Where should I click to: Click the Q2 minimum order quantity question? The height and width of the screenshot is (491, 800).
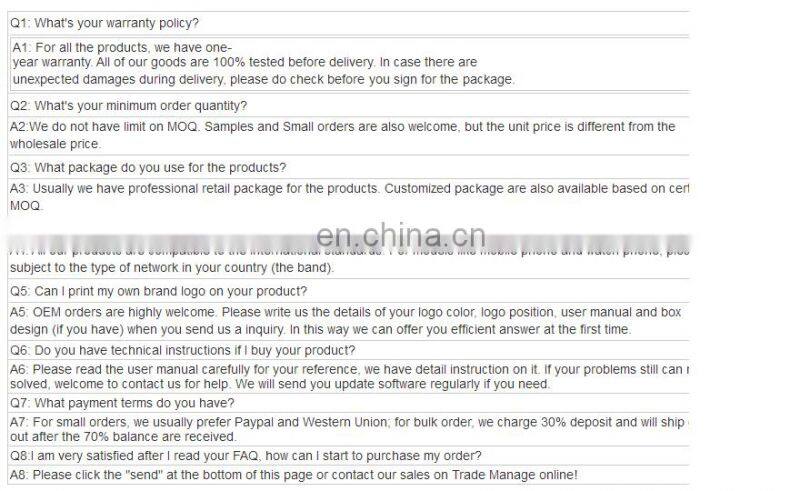(x=129, y=105)
